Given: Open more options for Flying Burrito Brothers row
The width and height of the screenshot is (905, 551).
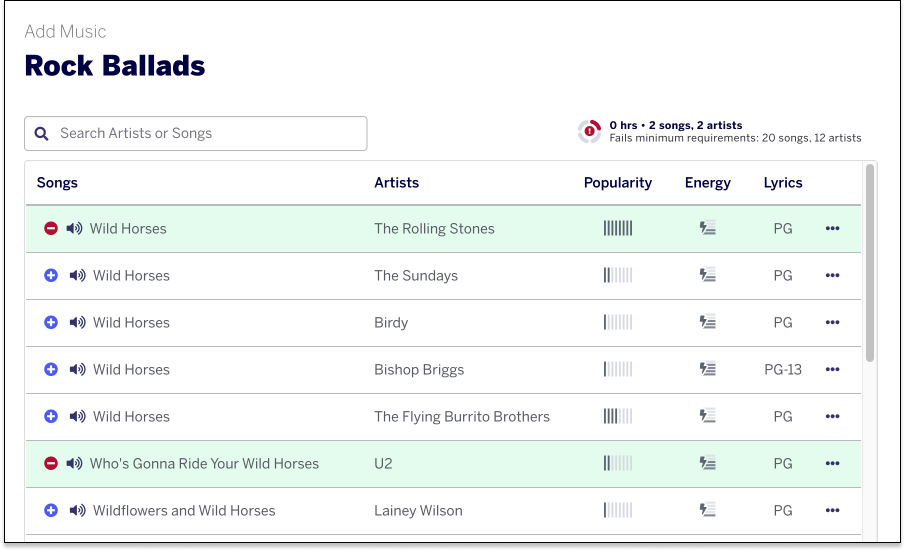Looking at the screenshot, I should (x=832, y=417).
